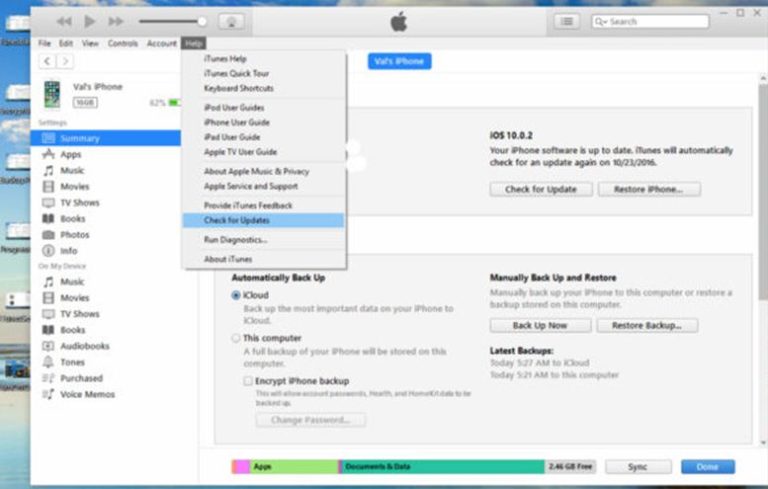
Task: Choose Check for Updates in Help menu
Action: [237, 220]
